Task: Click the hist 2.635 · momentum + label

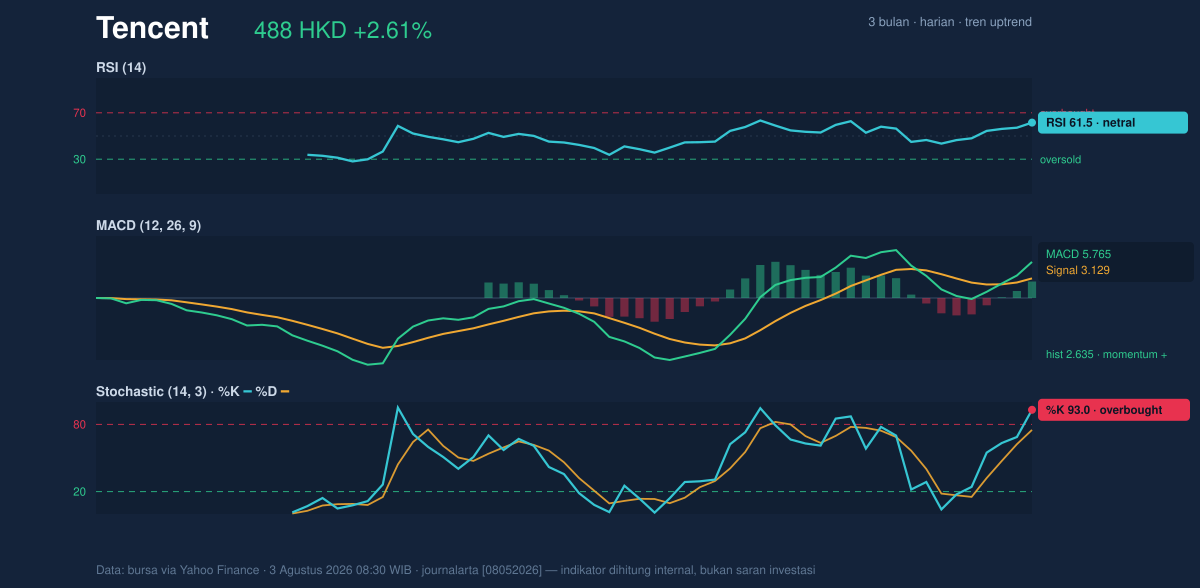Action: click(1106, 354)
